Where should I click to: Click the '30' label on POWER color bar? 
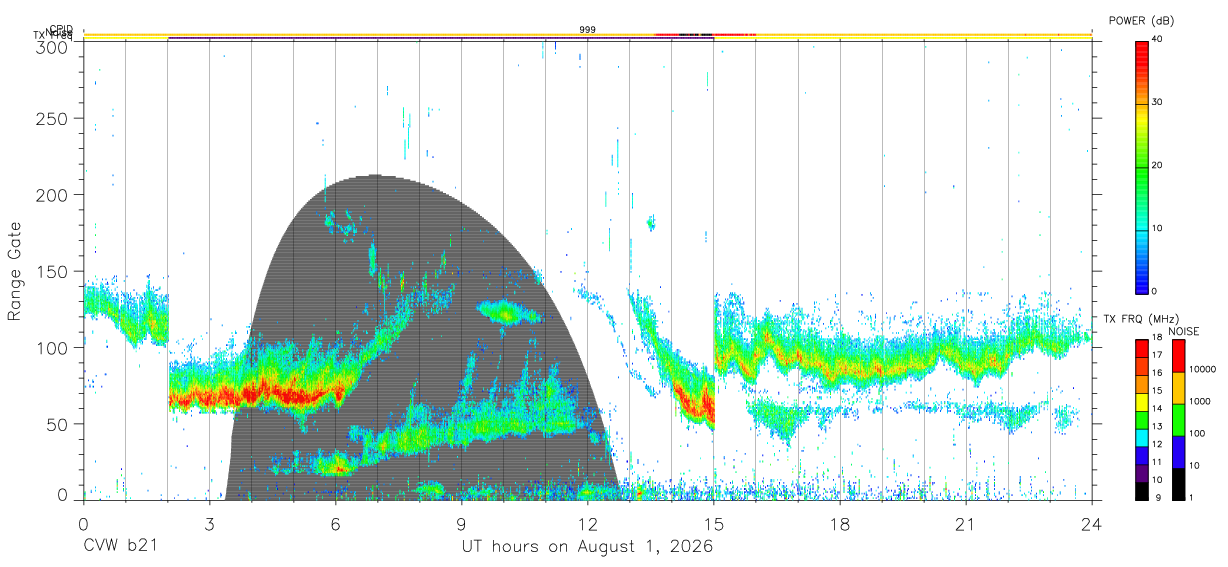point(1155,102)
